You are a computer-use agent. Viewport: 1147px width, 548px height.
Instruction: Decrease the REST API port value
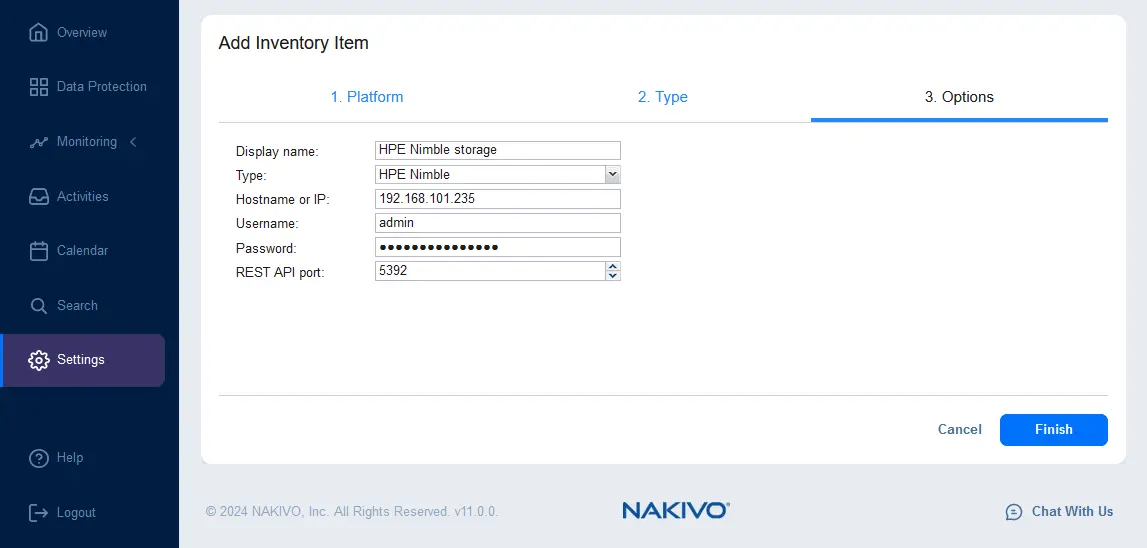coord(613,276)
